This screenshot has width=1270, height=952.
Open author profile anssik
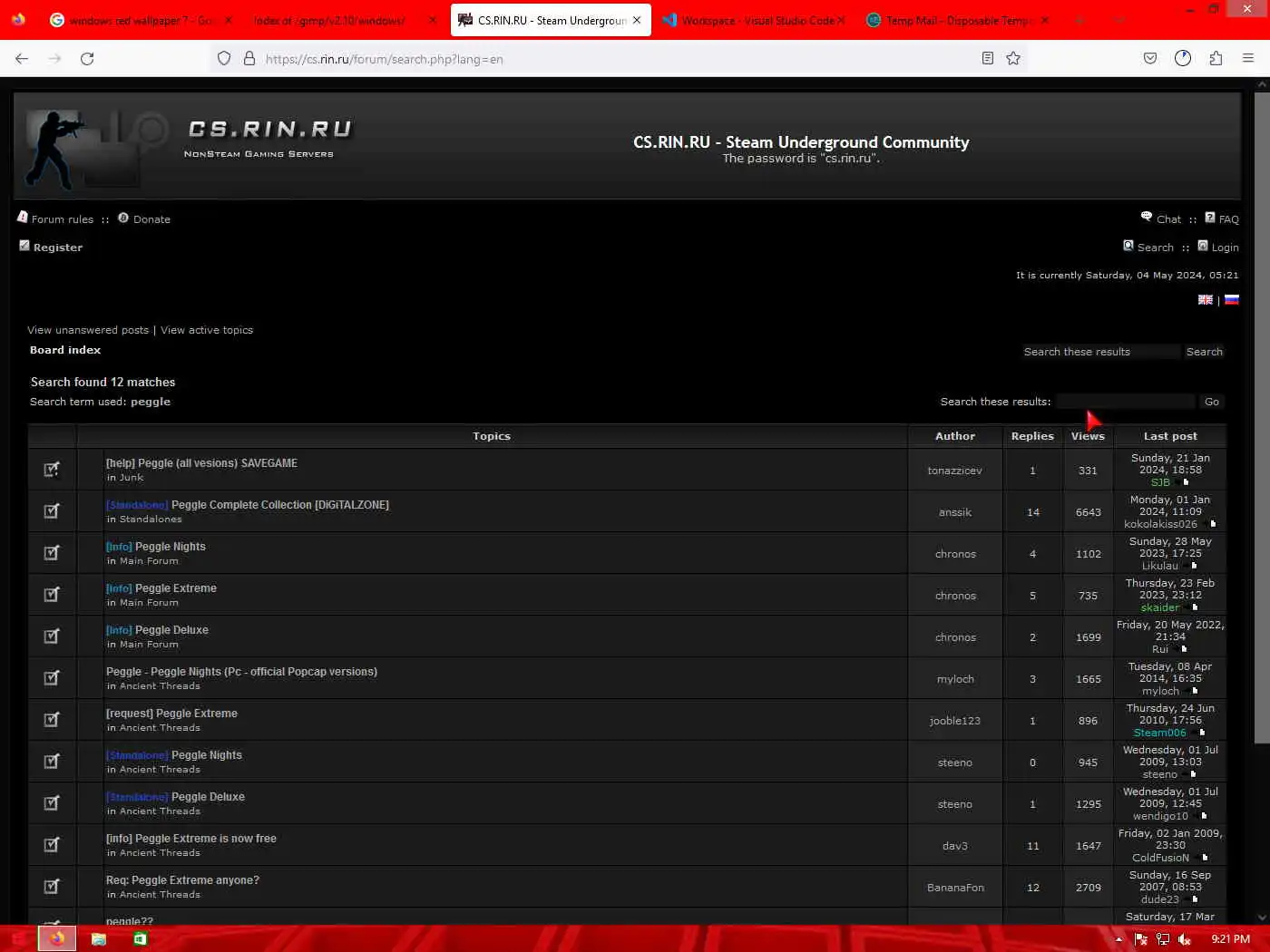tap(955, 512)
